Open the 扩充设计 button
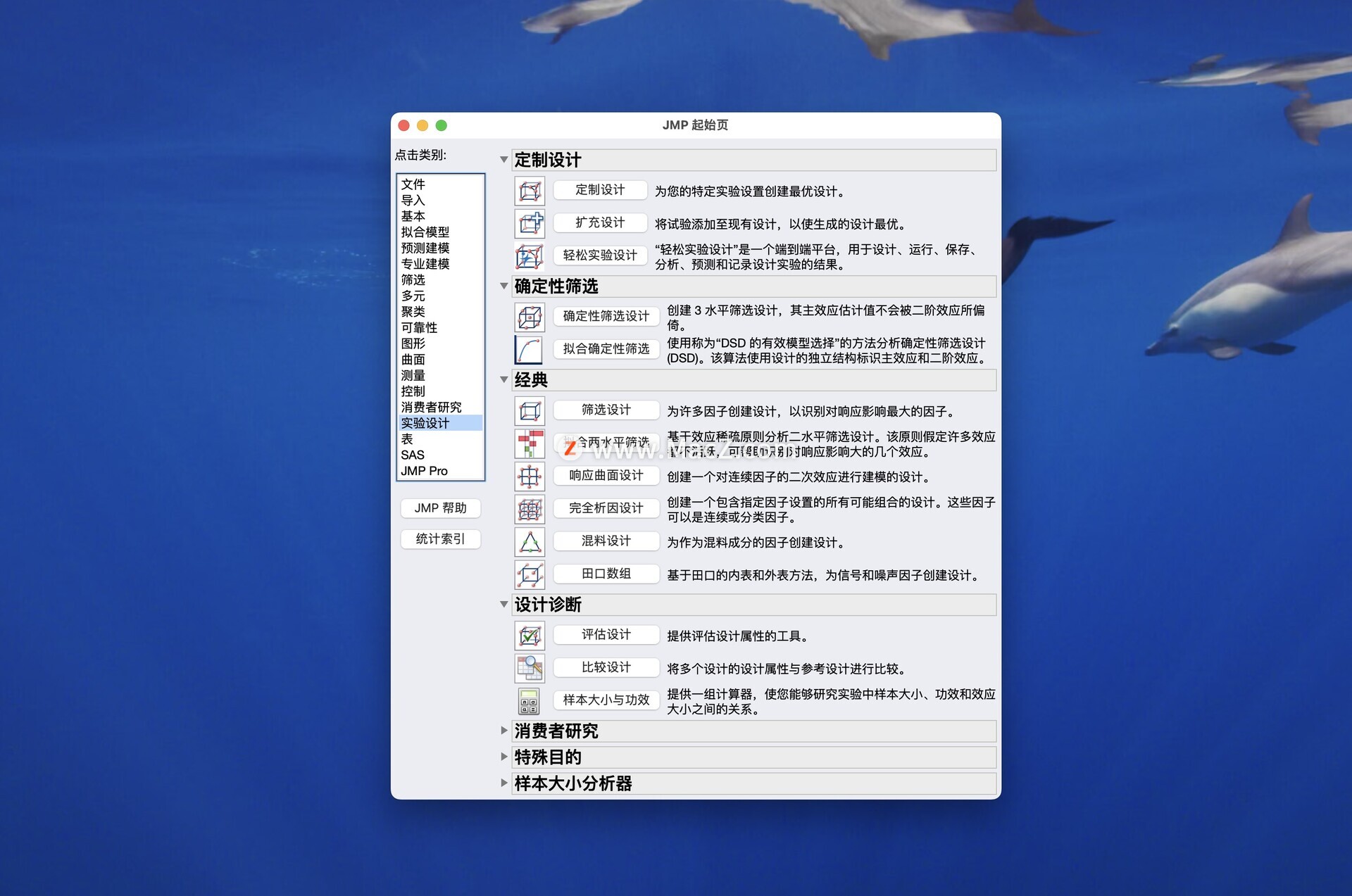Image resolution: width=1352 pixels, height=896 pixels. [x=600, y=222]
